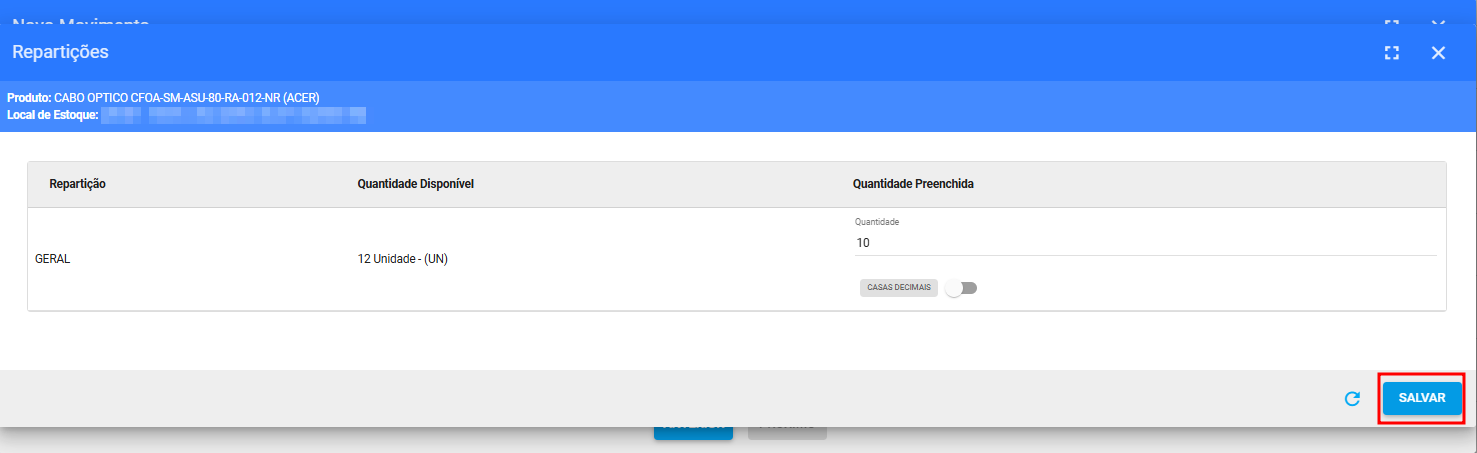Click the small Quantidade field label
Image resolution: width=1477 pixels, height=453 pixels.
pos(877,222)
